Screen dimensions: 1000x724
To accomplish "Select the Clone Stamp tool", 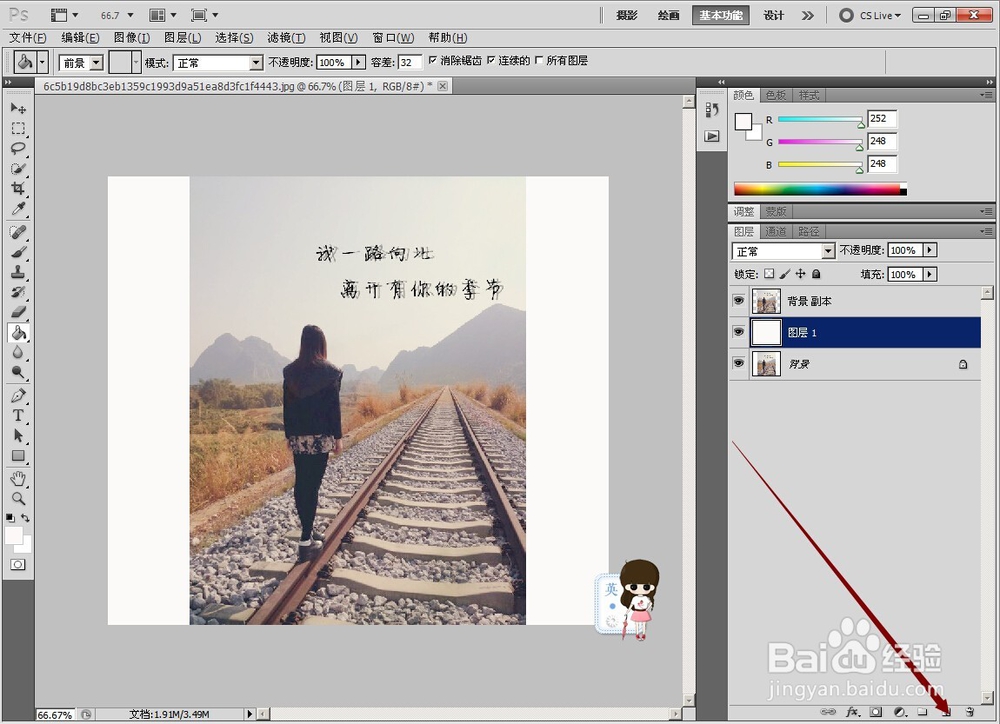I will click(x=18, y=272).
